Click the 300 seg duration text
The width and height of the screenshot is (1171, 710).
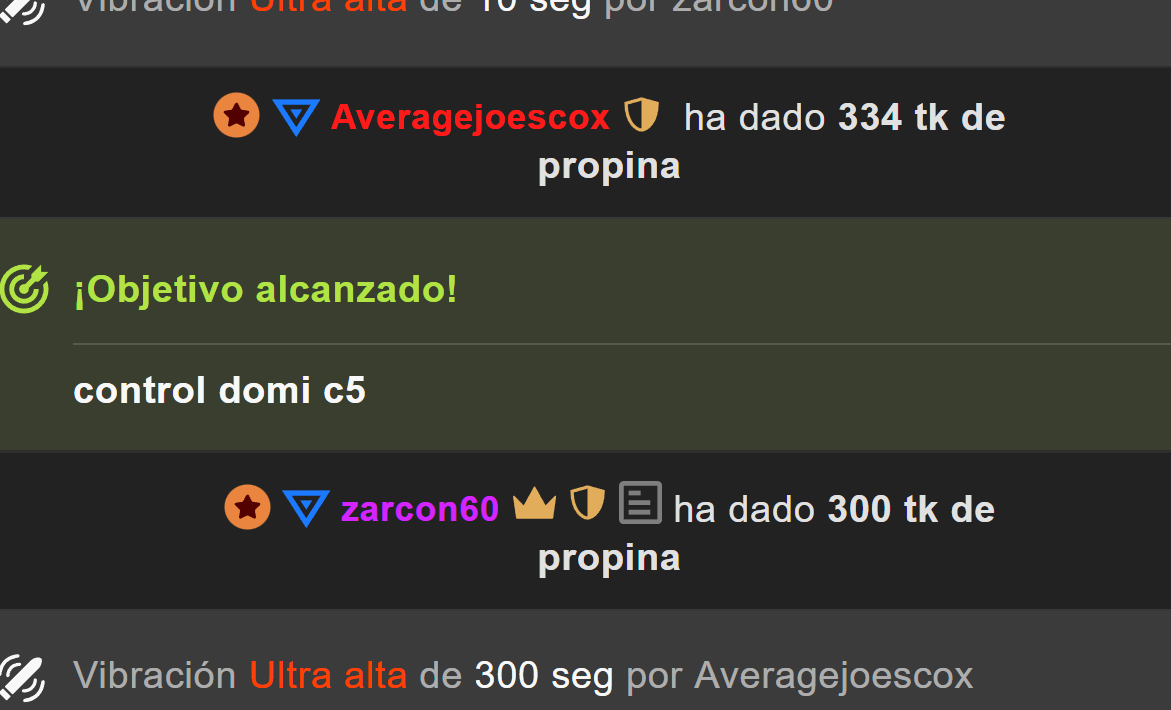point(544,676)
